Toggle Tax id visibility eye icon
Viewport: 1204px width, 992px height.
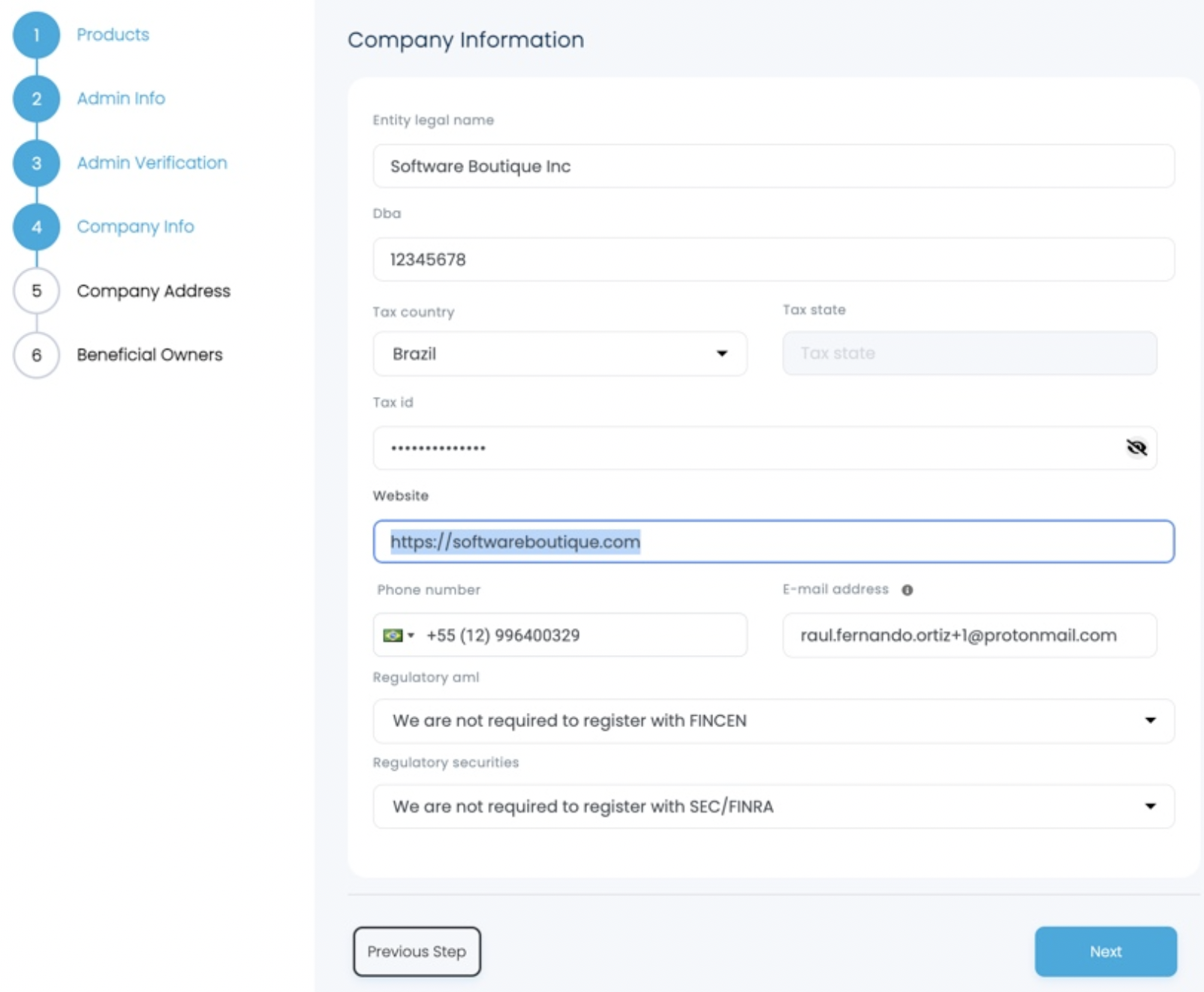(x=1136, y=448)
